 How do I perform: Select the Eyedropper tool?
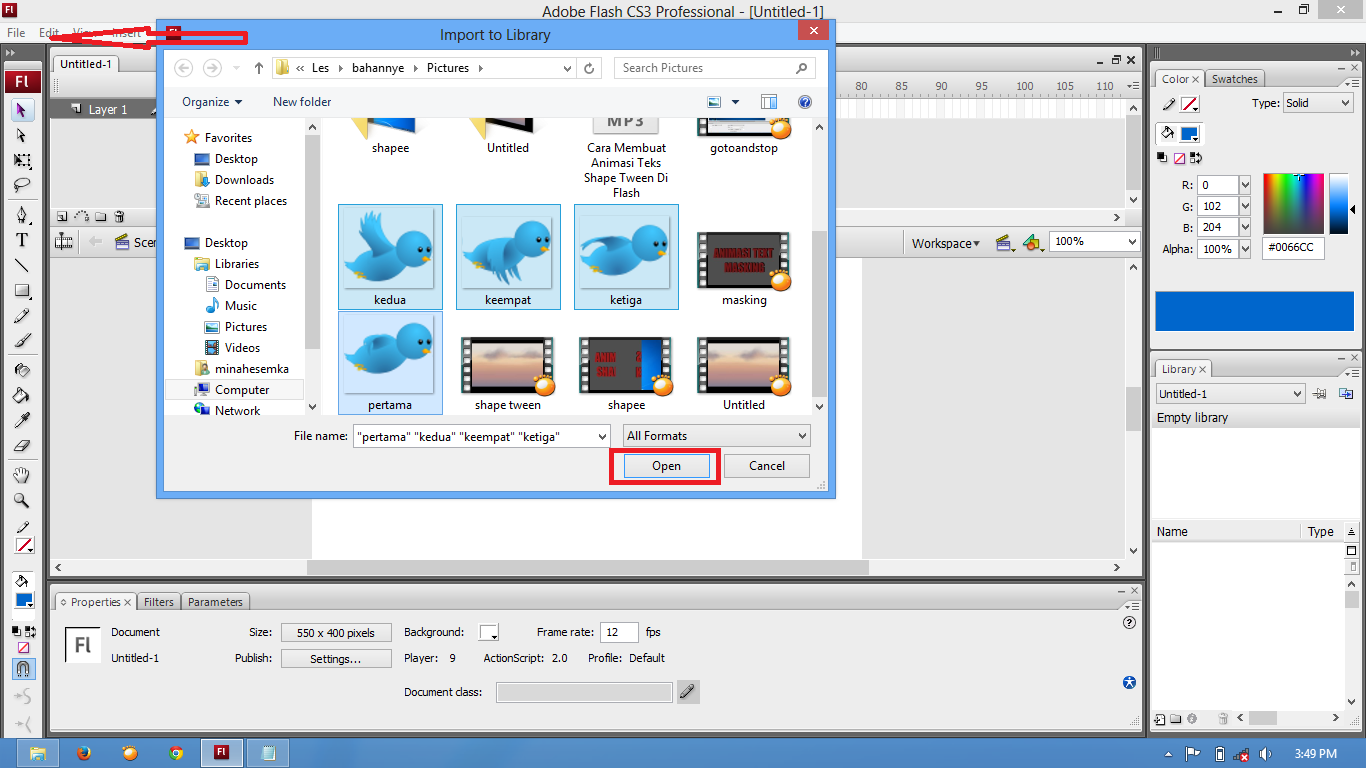pos(22,420)
